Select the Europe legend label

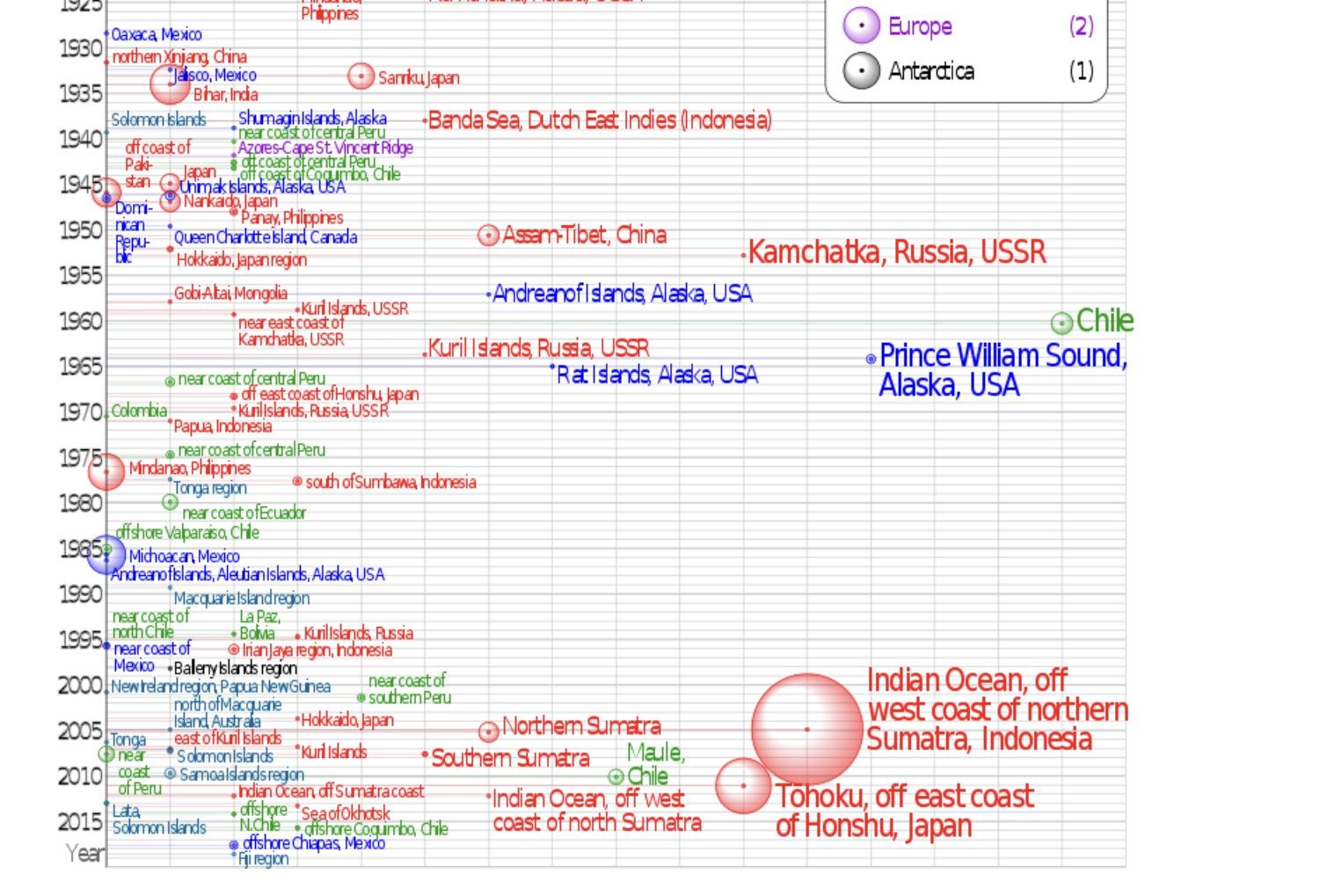[x=920, y=26]
